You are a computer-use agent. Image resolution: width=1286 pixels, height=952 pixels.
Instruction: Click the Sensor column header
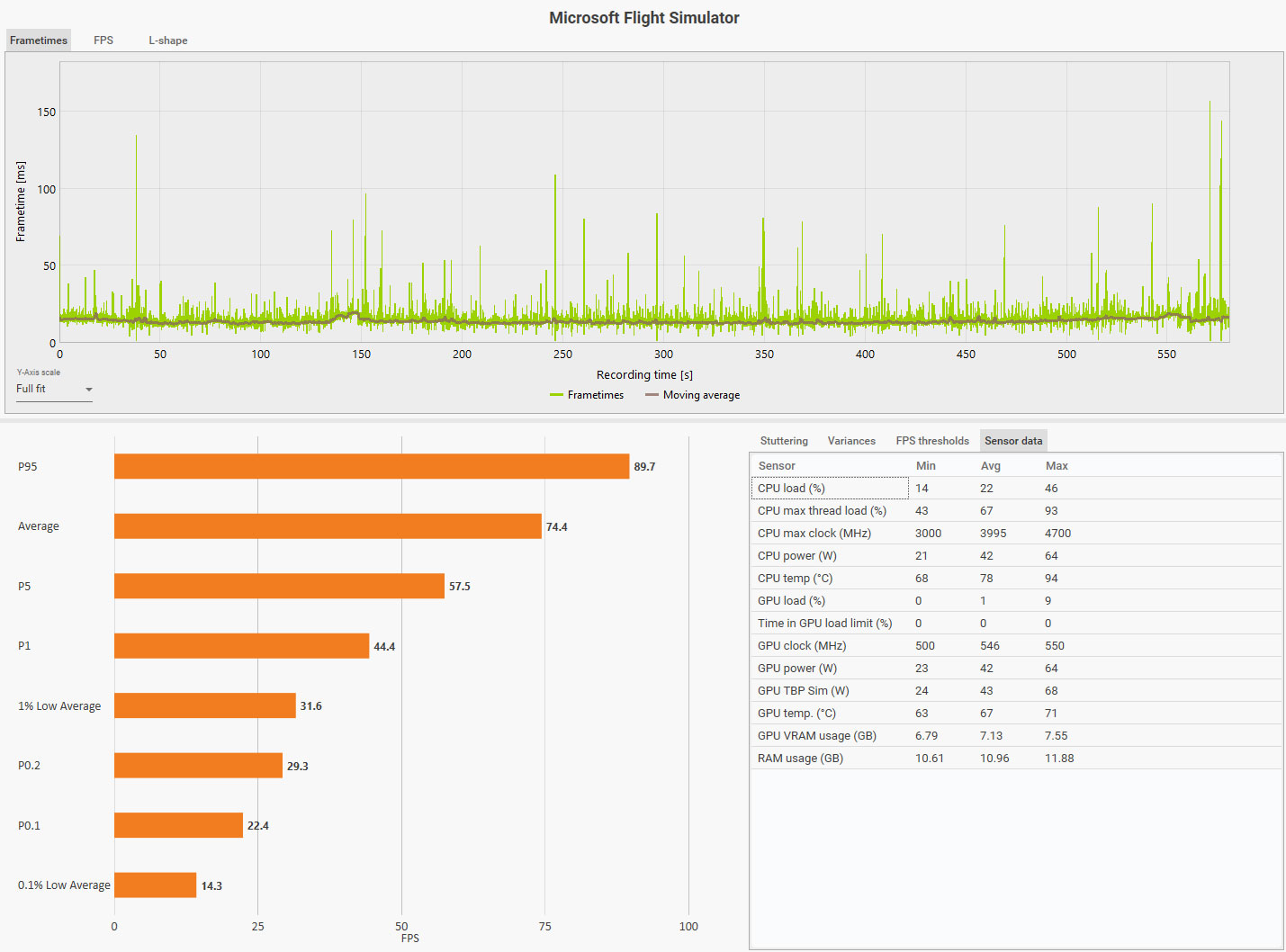(777, 466)
